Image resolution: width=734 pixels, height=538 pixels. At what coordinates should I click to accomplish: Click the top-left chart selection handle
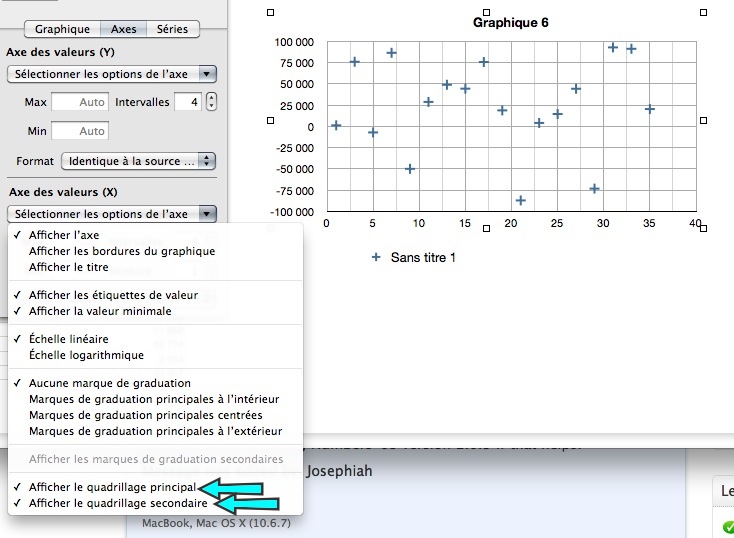[x=271, y=13]
